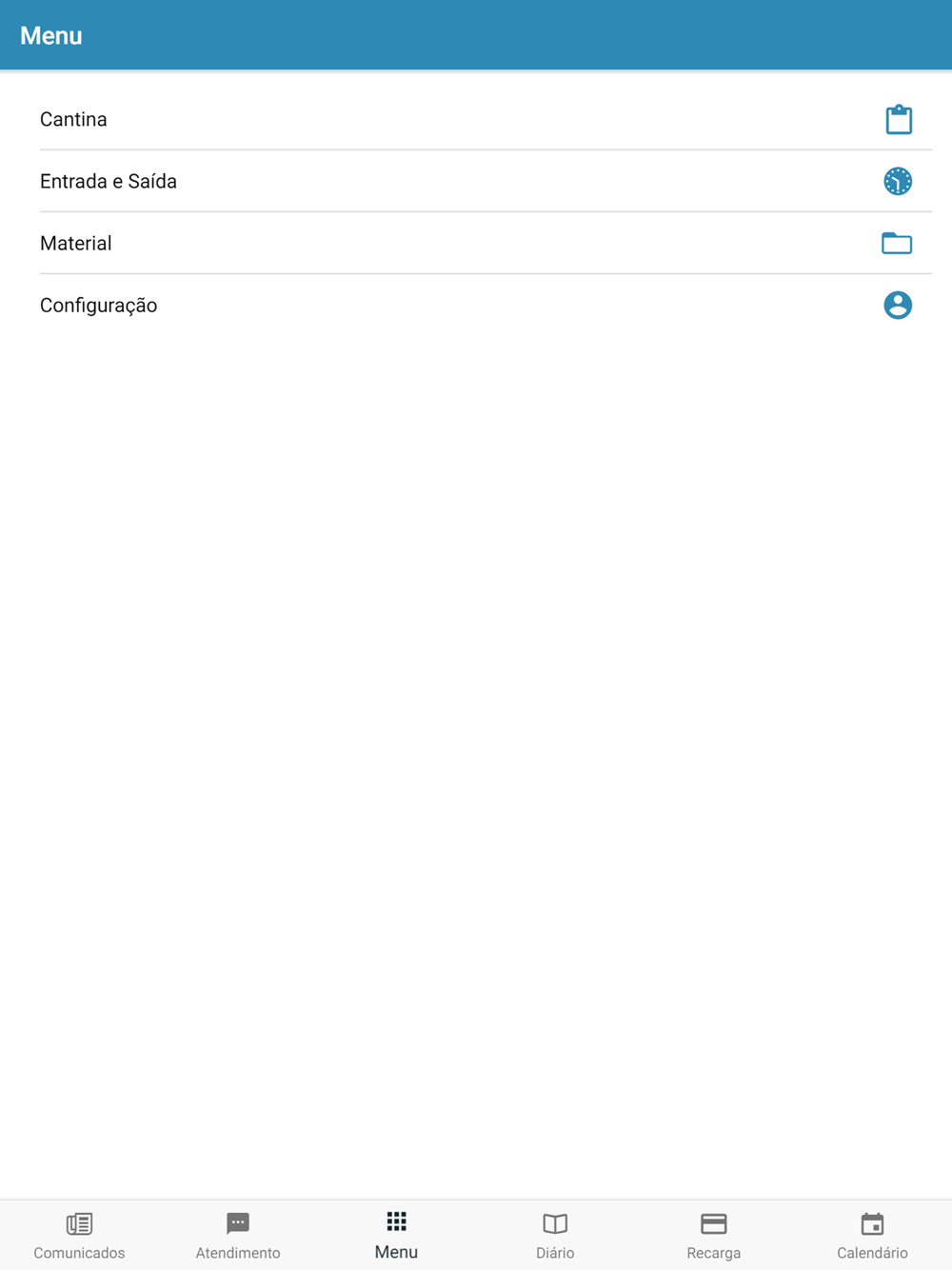Tap the Menu grid icon

[396, 1221]
